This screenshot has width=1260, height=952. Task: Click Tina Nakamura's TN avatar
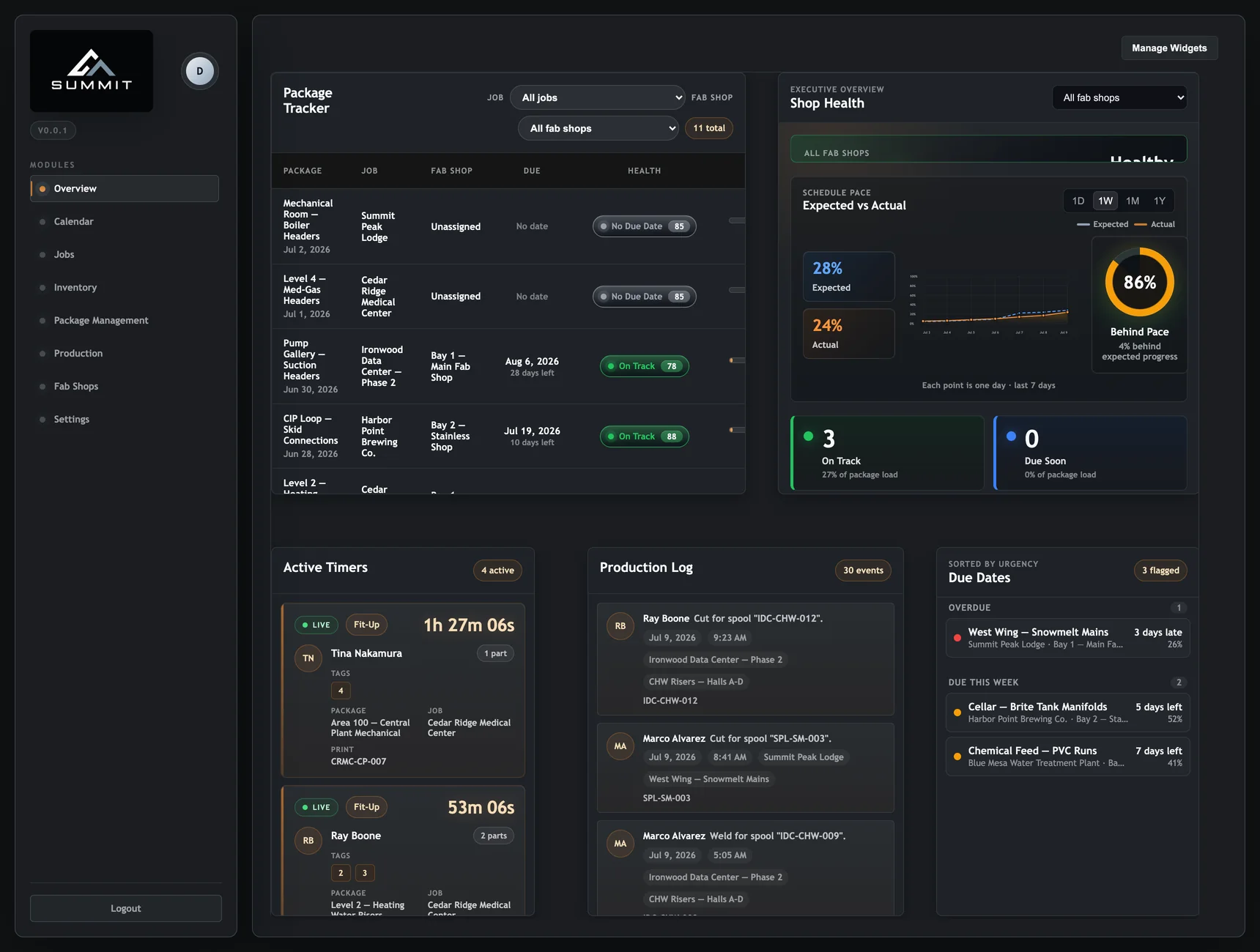coord(308,658)
